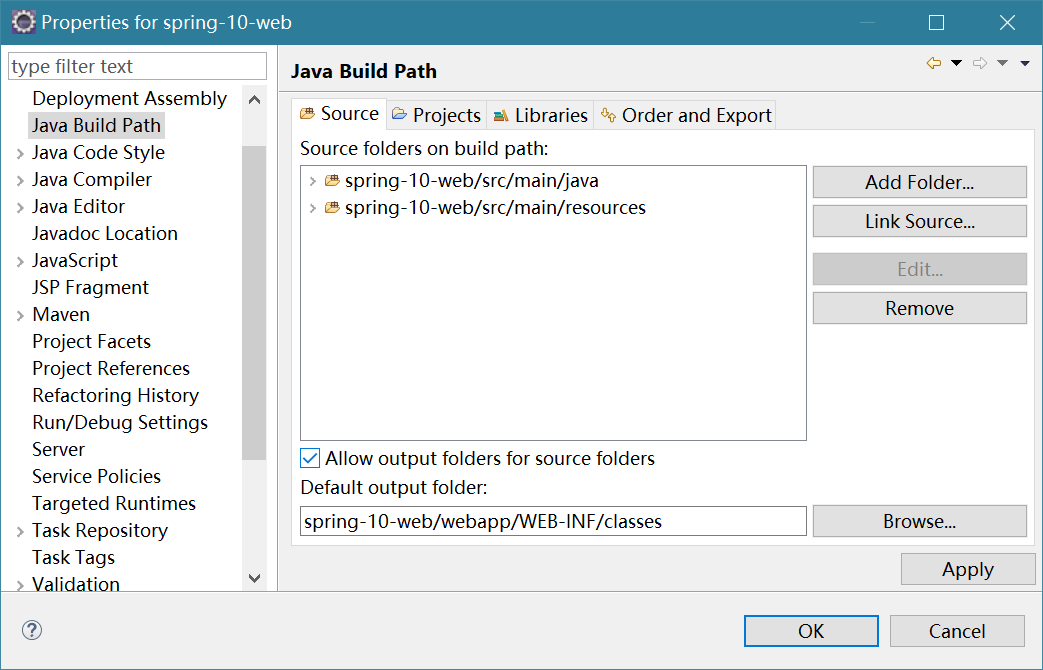Click the Default output folder text field
This screenshot has width=1043, height=670.
click(x=553, y=521)
